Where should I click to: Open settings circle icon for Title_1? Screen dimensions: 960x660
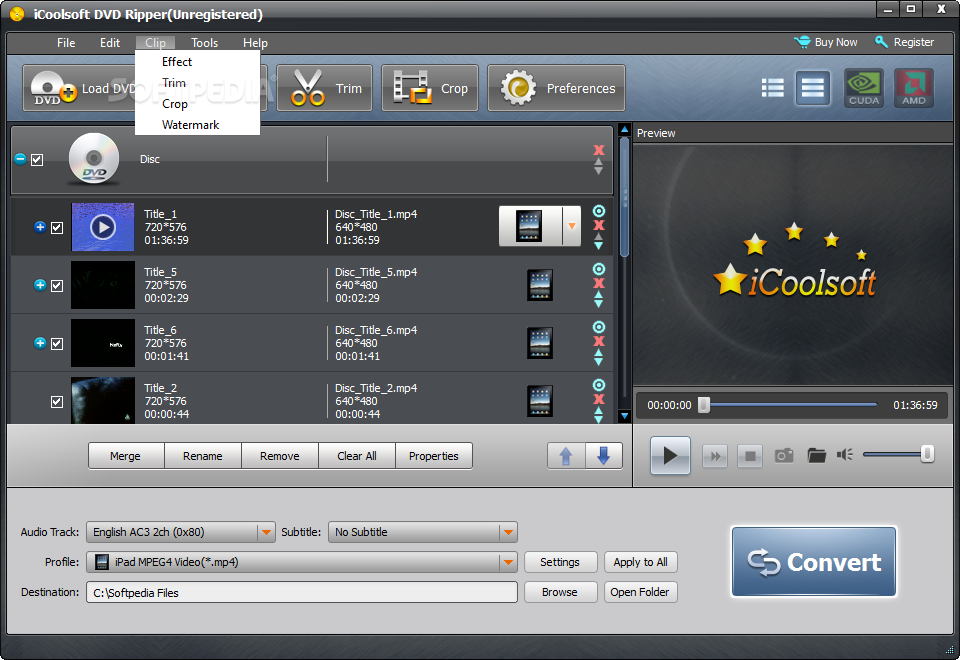click(599, 211)
